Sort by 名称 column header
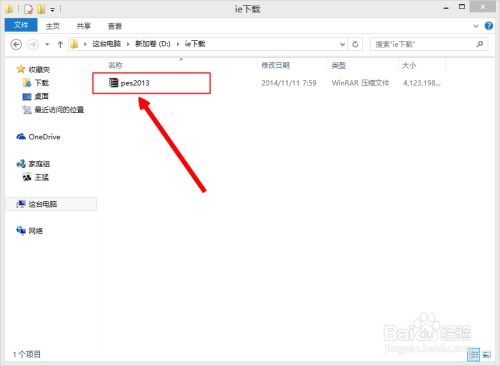This screenshot has height=366, width=500. [x=115, y=65]
